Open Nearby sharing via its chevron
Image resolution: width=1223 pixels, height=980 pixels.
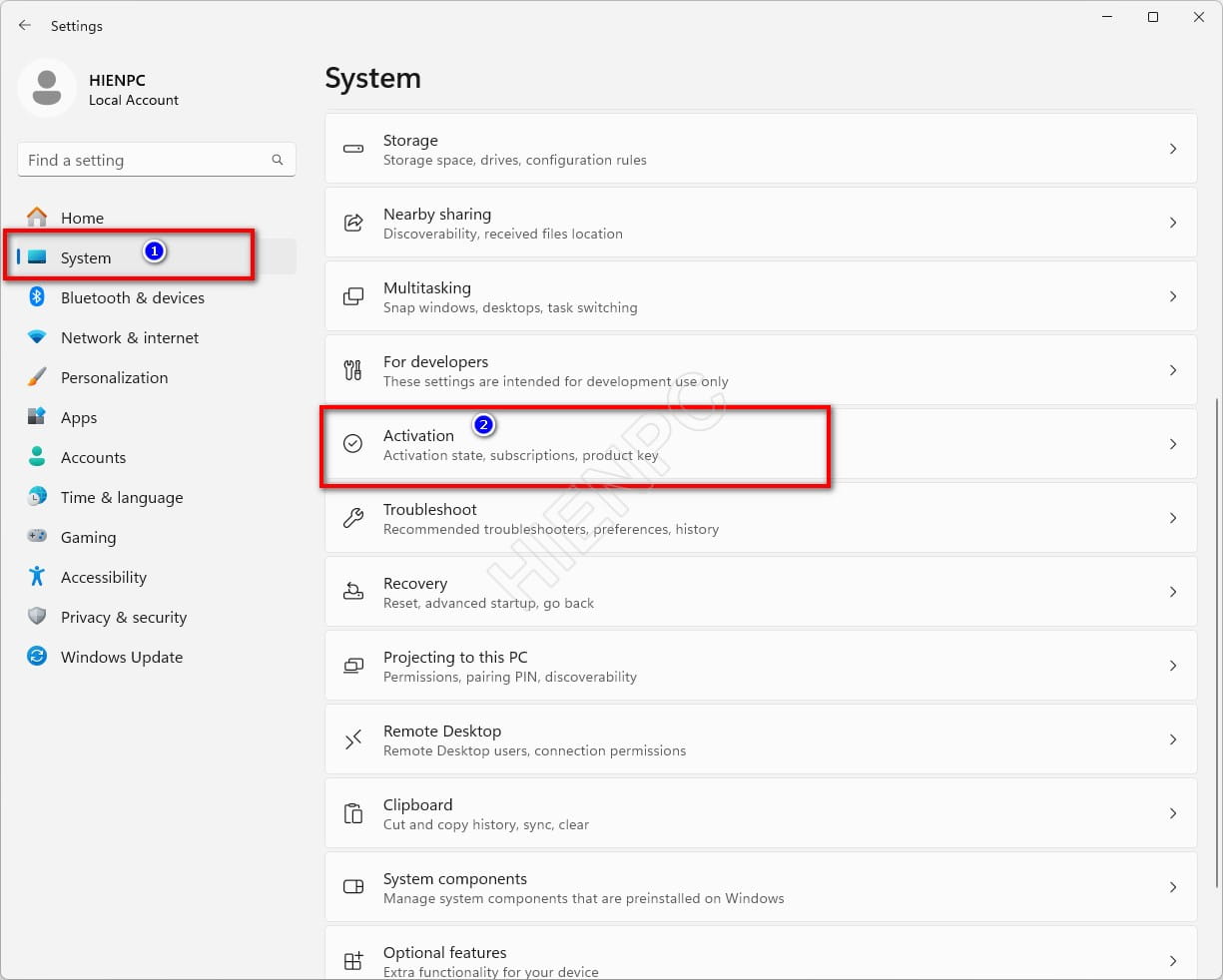tap(1173, 223)
